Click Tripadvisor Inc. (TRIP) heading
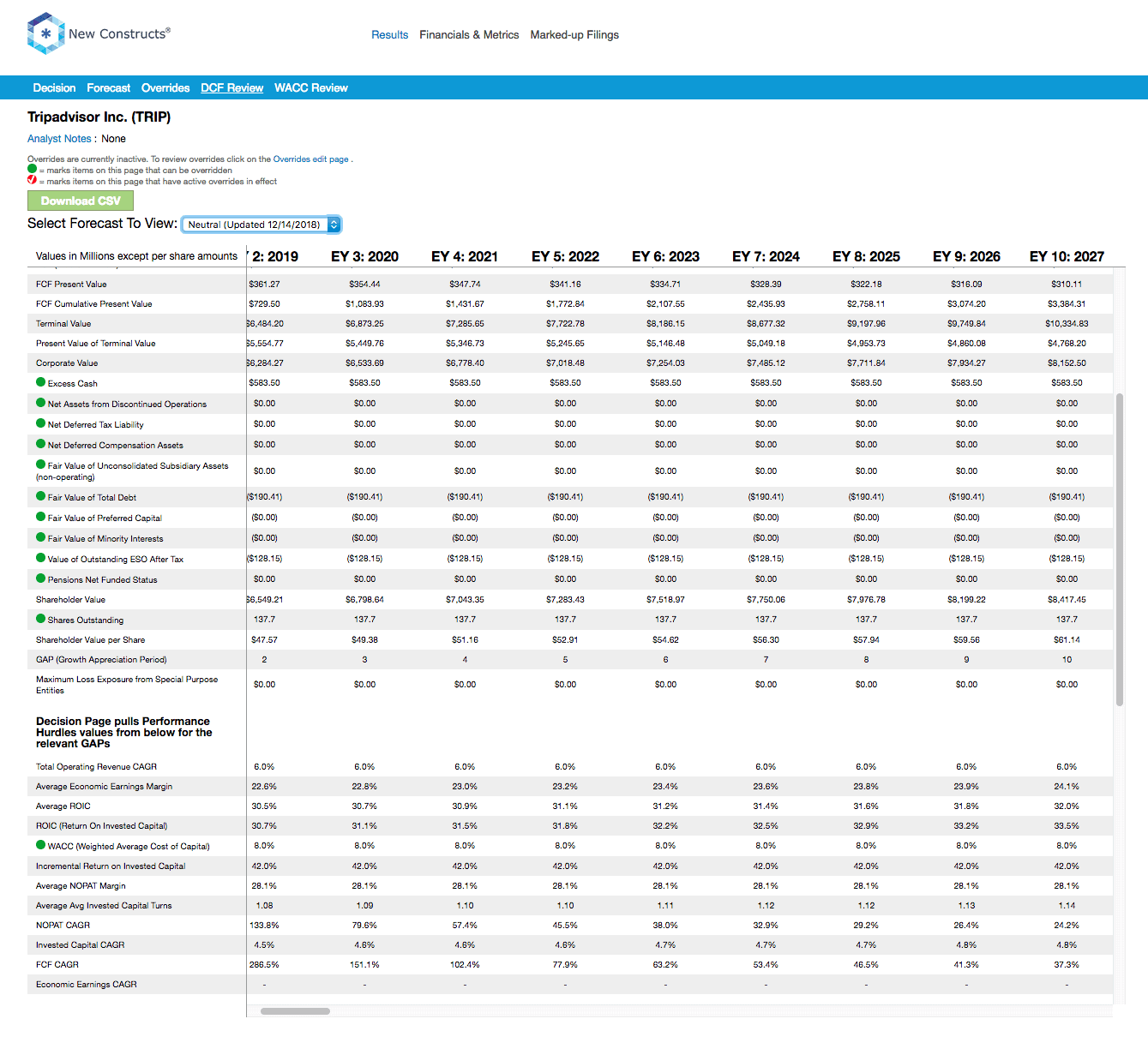 [x=99, y=117]
